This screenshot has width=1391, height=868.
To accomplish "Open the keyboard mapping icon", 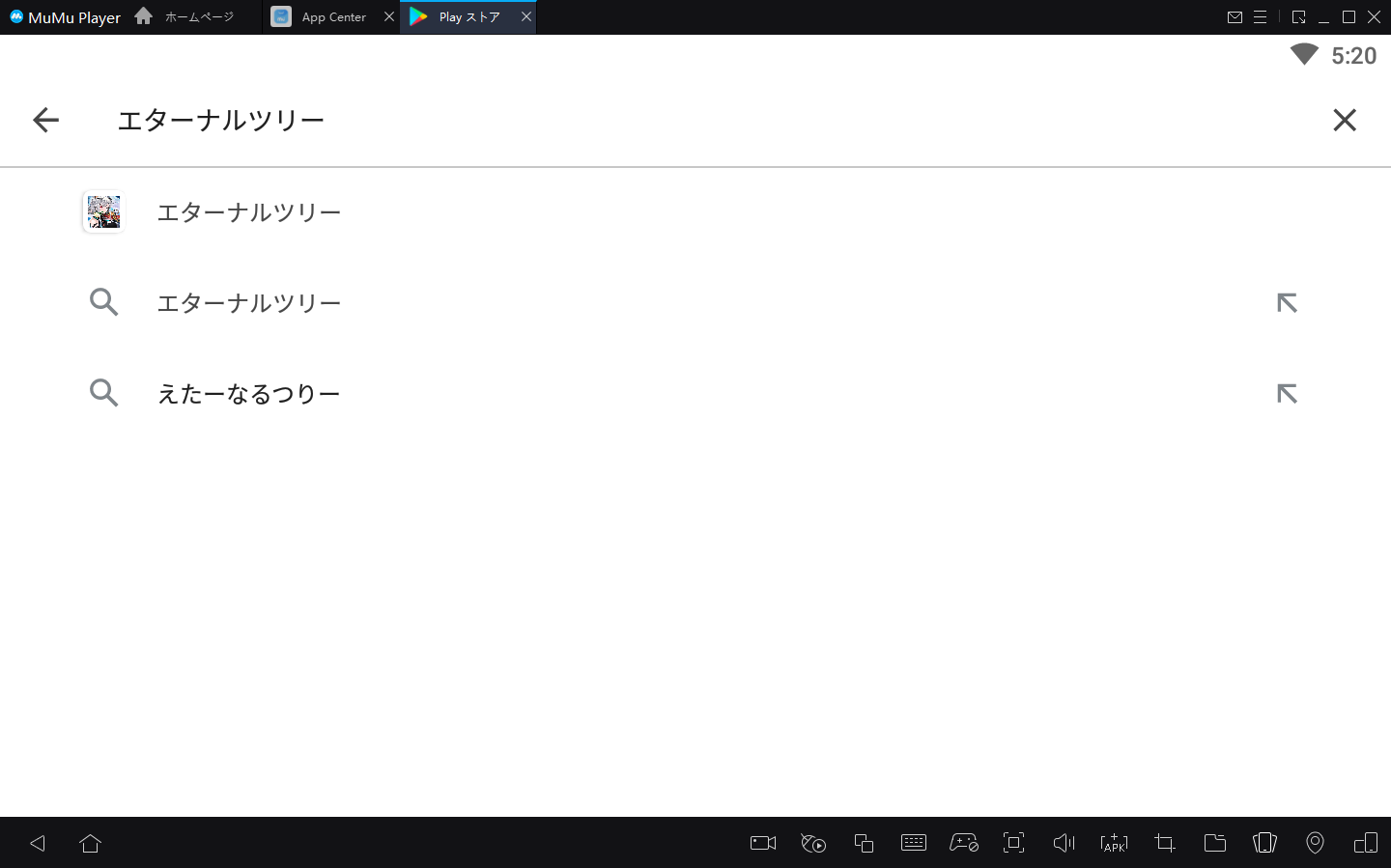I will click(914, 843).
